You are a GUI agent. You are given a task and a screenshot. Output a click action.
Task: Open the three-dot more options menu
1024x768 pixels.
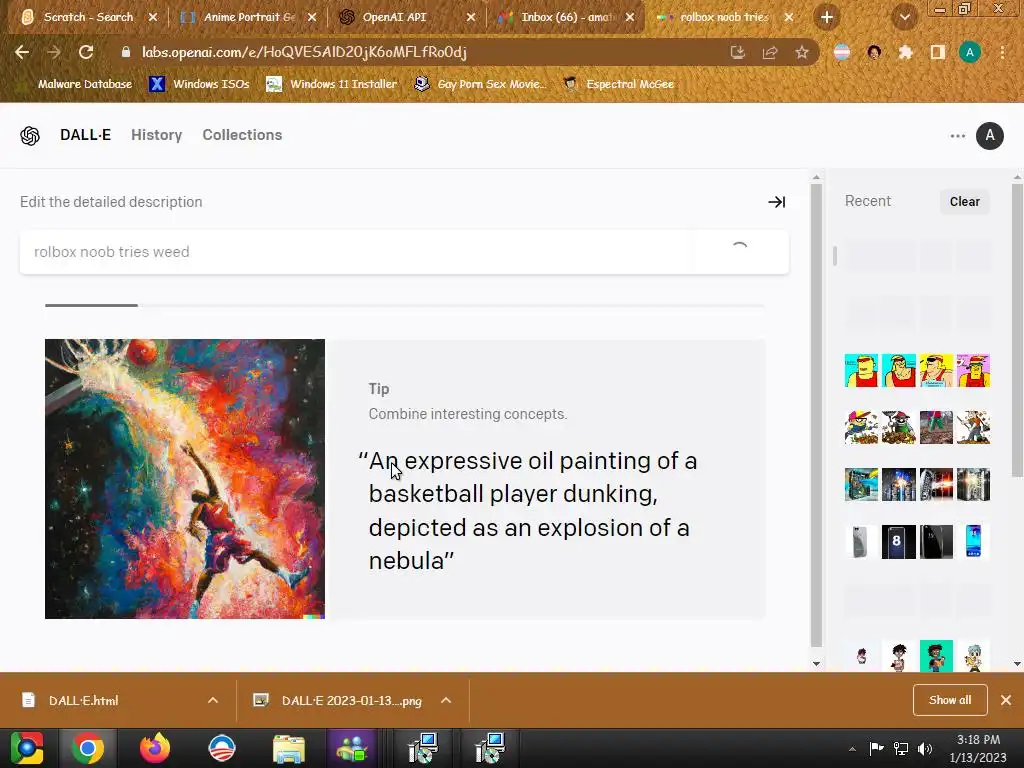pos(957,136)
